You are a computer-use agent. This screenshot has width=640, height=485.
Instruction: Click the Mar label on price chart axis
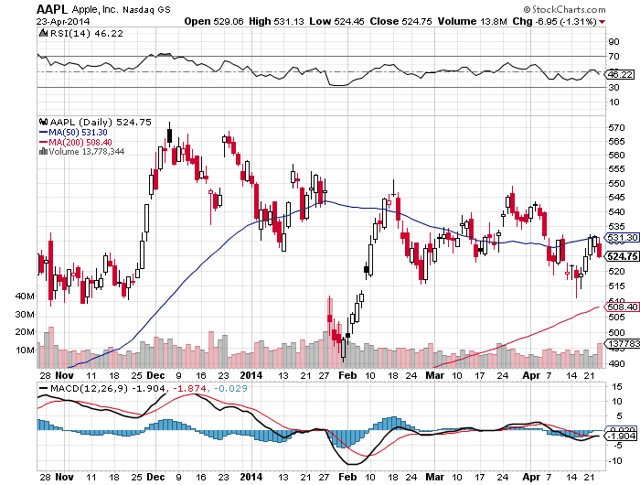tap(435, 376)
